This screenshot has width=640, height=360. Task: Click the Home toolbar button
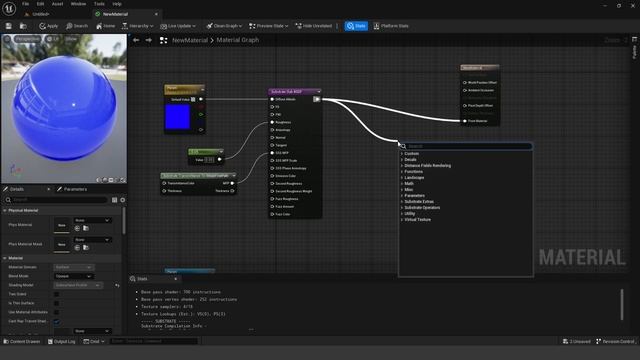(x=106, y=26)
